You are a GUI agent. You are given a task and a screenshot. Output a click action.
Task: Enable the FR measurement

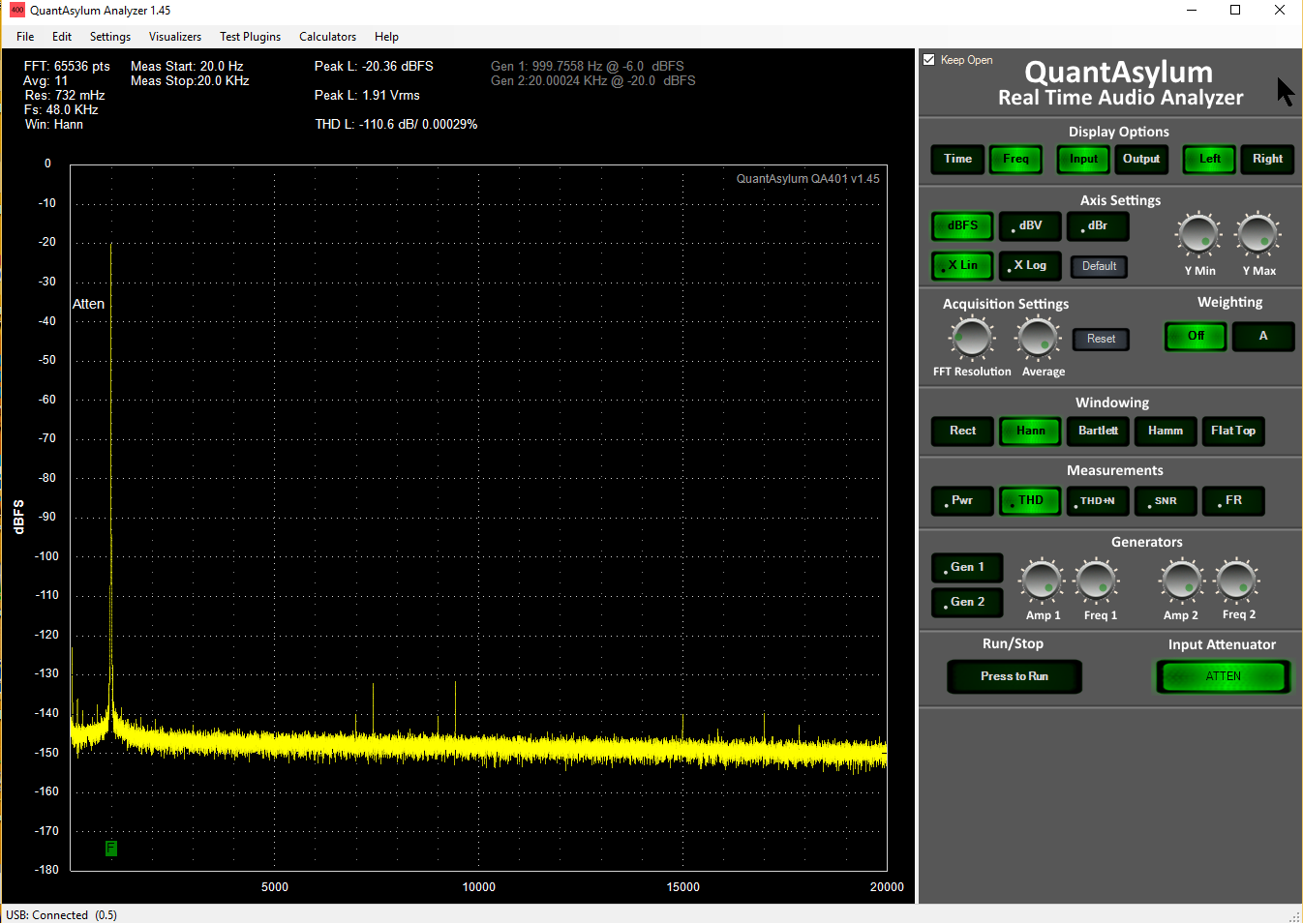(1233, 501)
